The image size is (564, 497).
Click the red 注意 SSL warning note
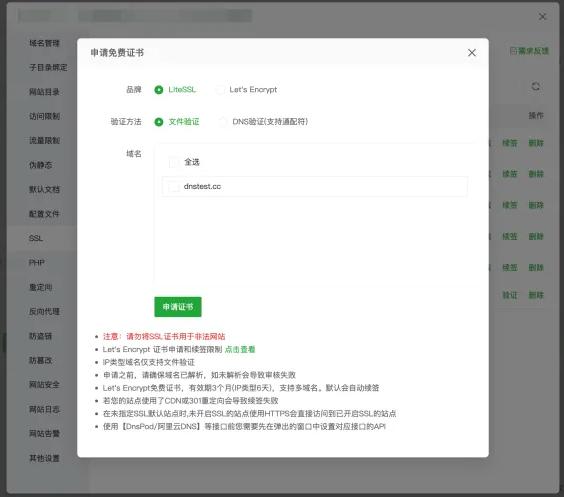164,337
